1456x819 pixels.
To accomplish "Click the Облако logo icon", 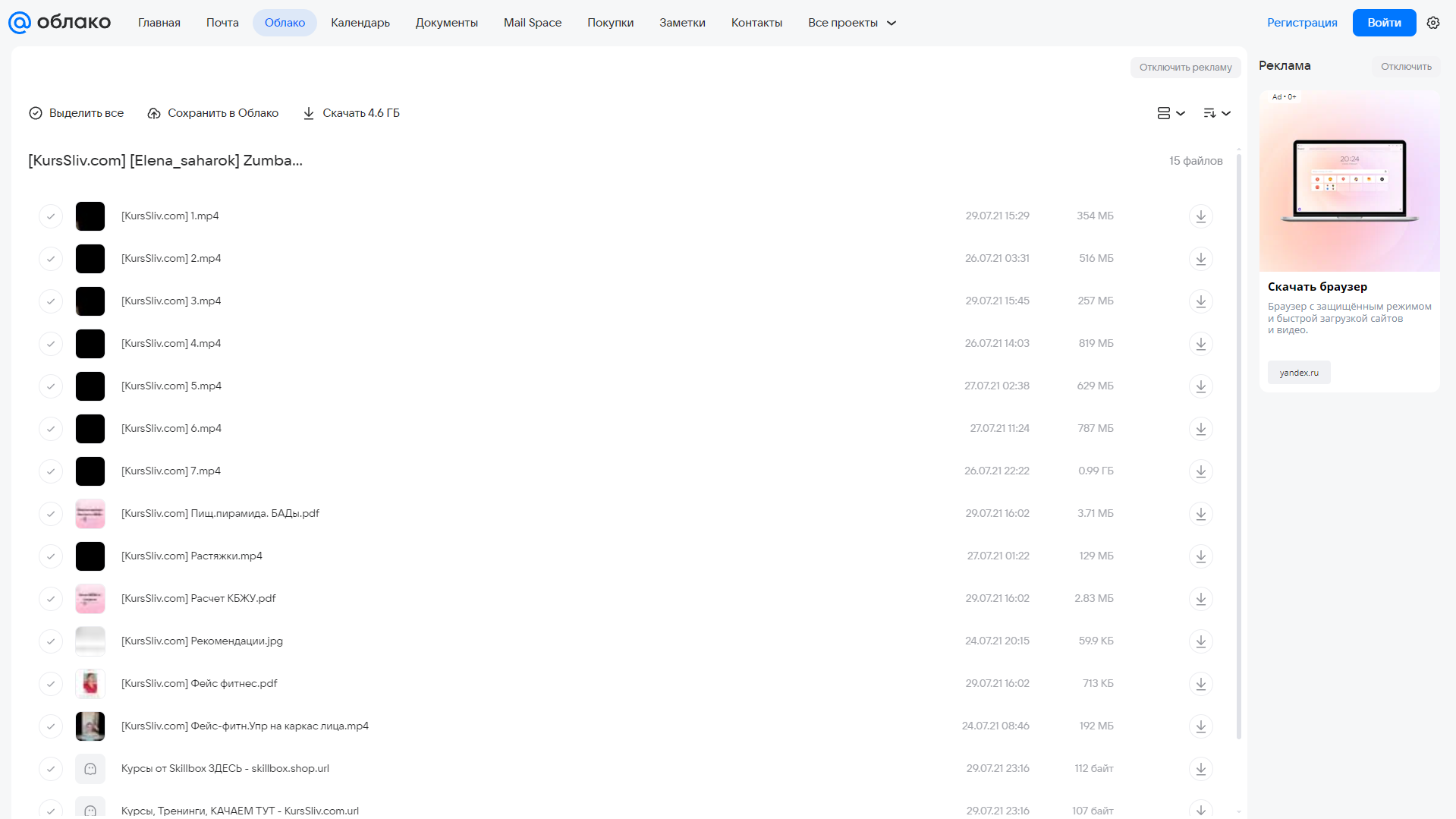I will click(20, 23).
